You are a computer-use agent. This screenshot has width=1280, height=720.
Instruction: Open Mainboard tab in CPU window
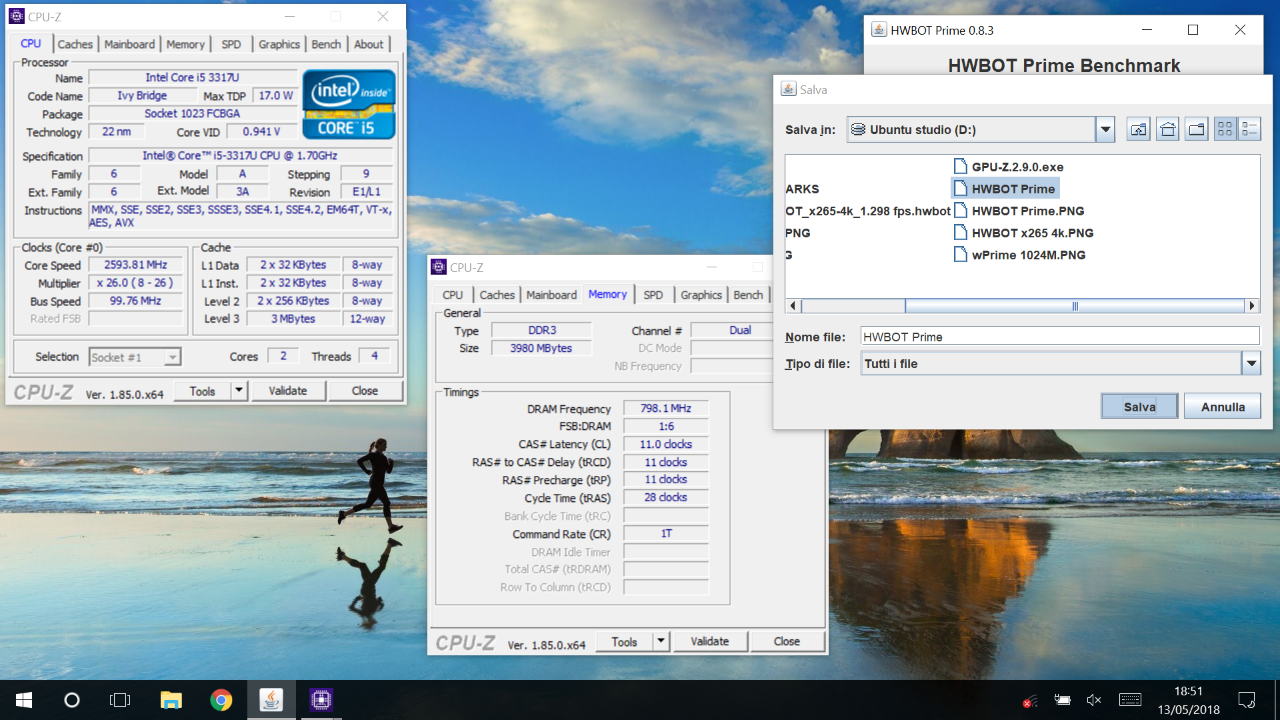tap(130, 44)
